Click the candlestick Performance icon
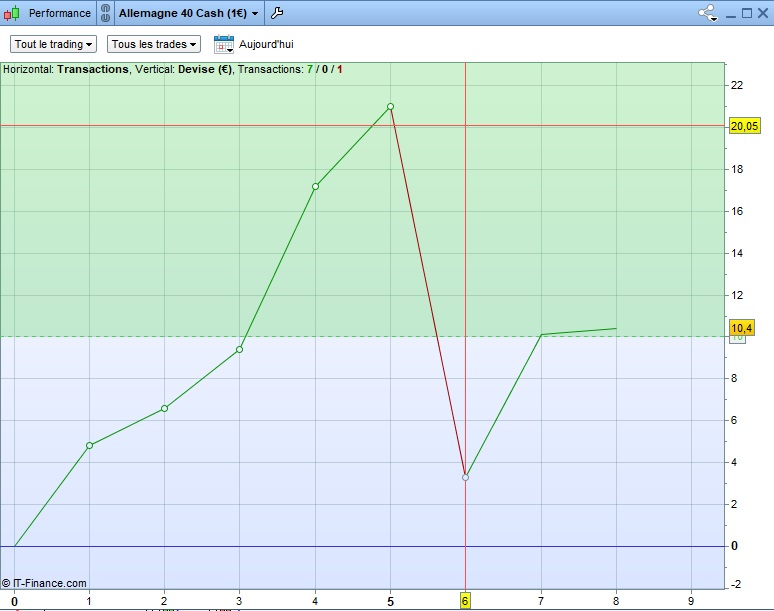774x611 pixels. click(x=12, y=13)
